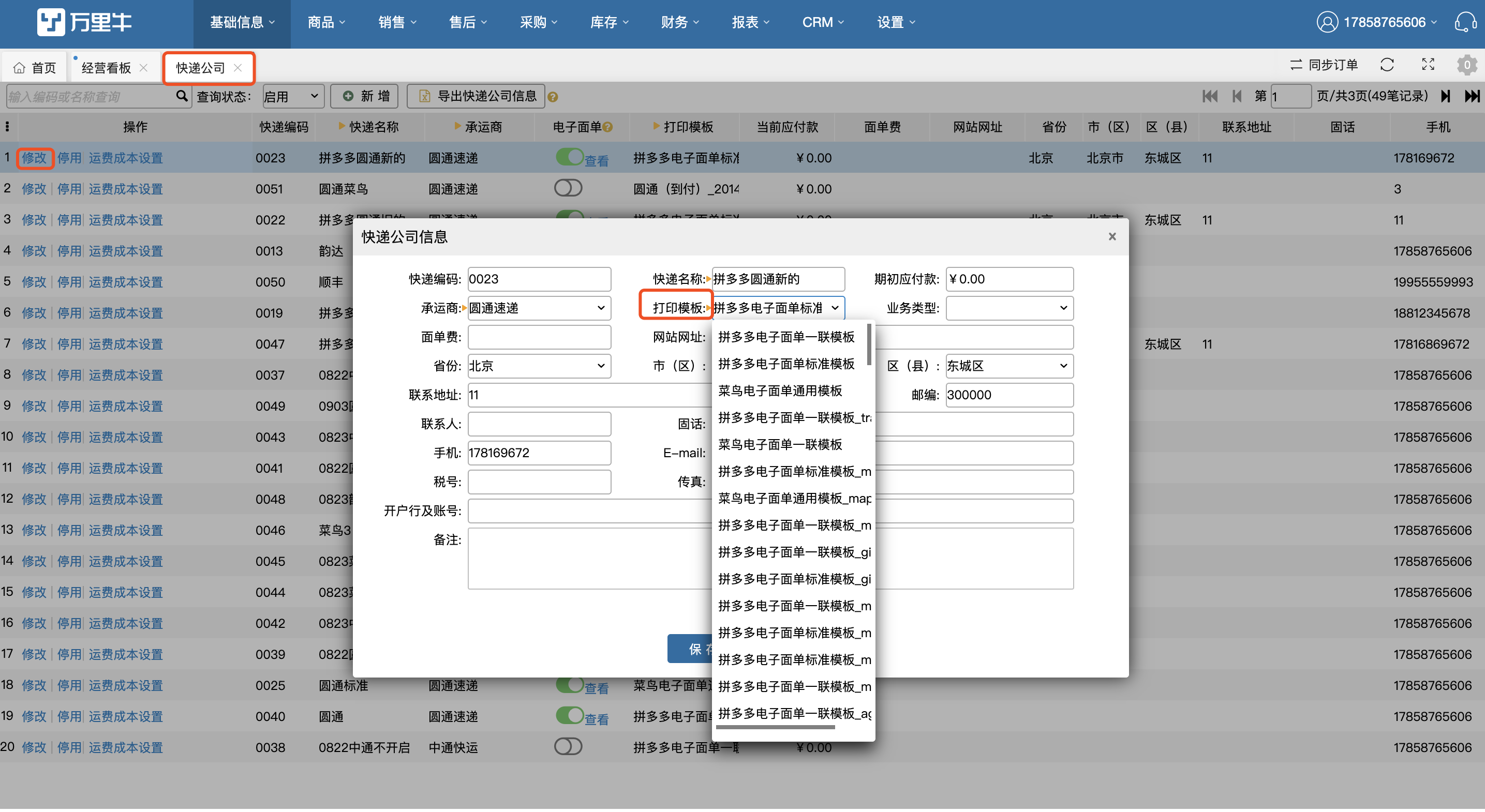Close the 快递公司 tab
Screen dimensions: 1485x812
[237, 68]
